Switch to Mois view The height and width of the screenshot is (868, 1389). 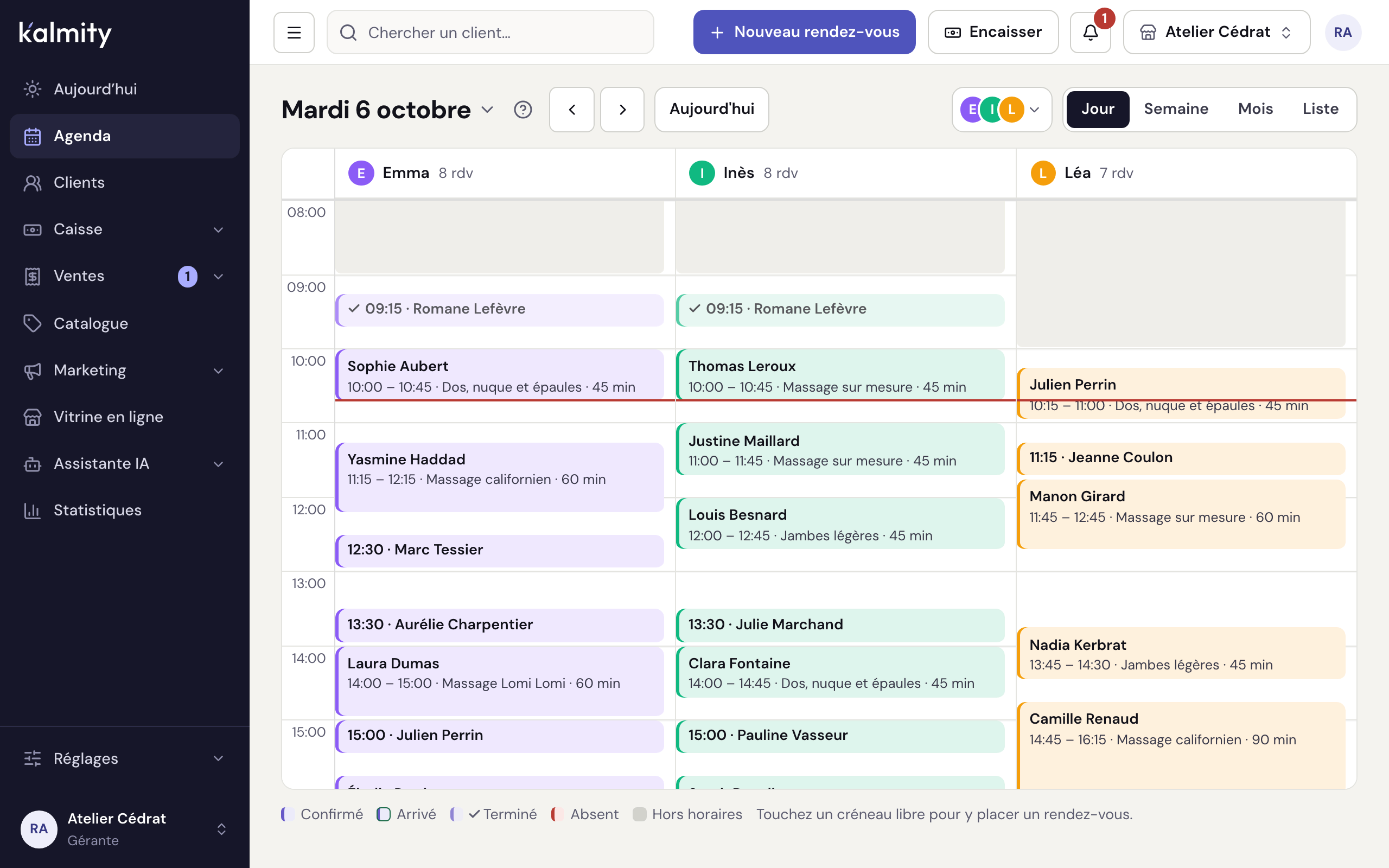click(1256, 110)
